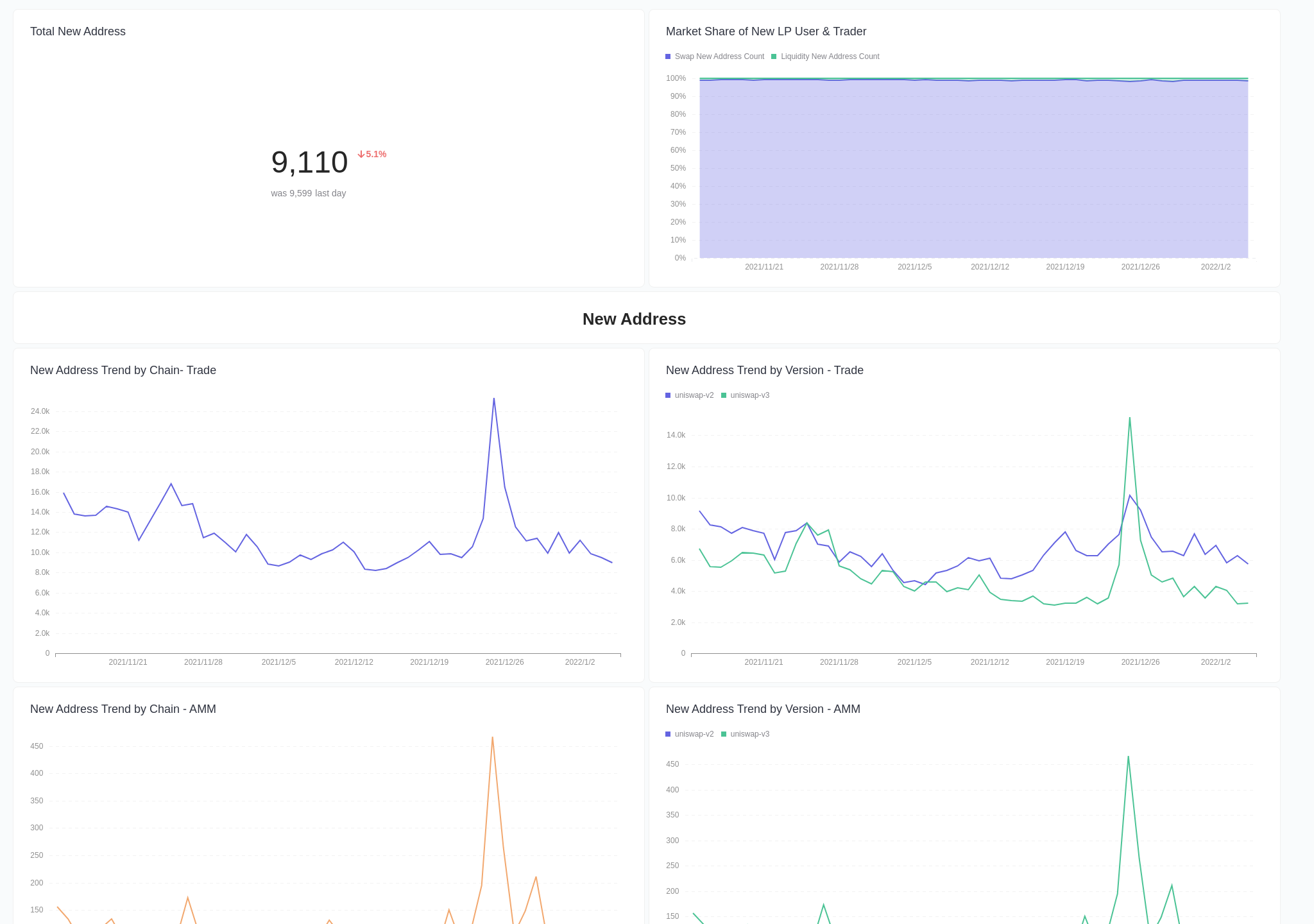Open the Total New Address card title
1314x924 pixels.
78,31
